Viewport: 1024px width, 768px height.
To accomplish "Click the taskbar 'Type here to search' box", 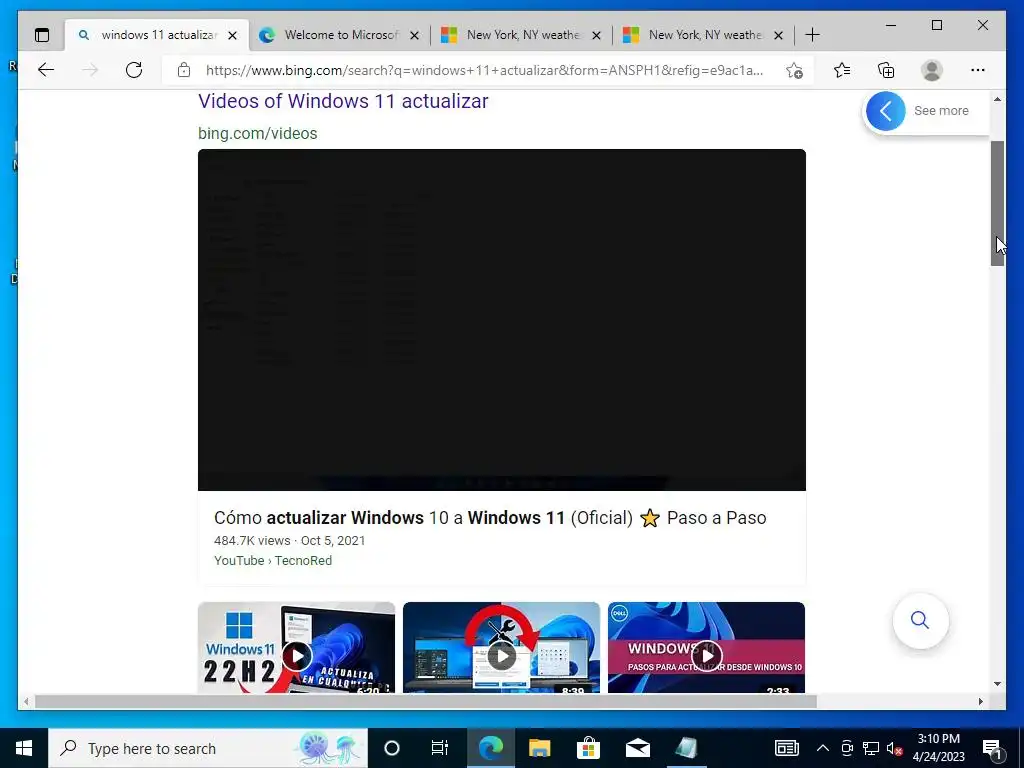I will click(208, 748).
